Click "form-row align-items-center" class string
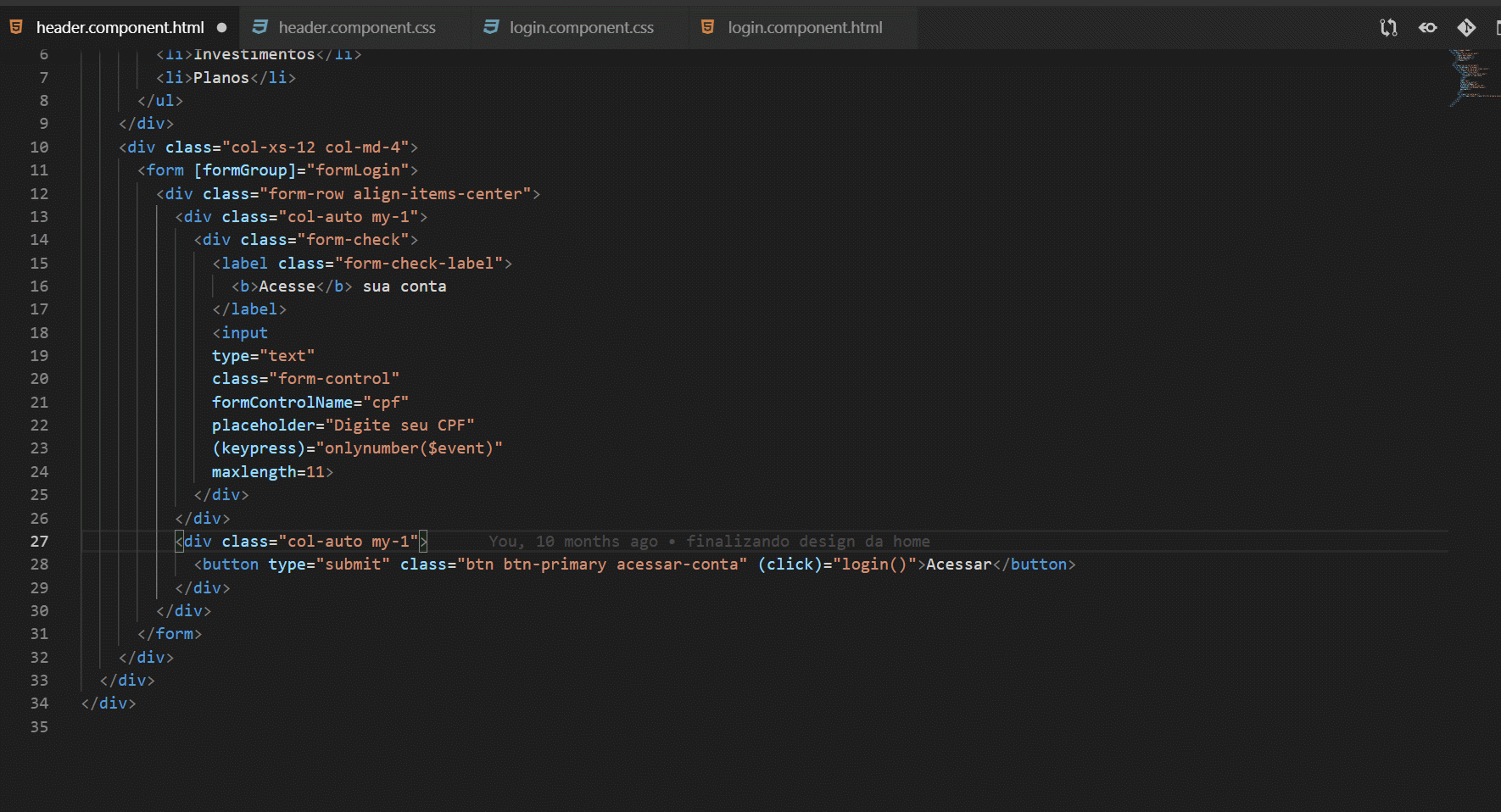The width and height of the screenshot is (1501, 812). [395, 193]
